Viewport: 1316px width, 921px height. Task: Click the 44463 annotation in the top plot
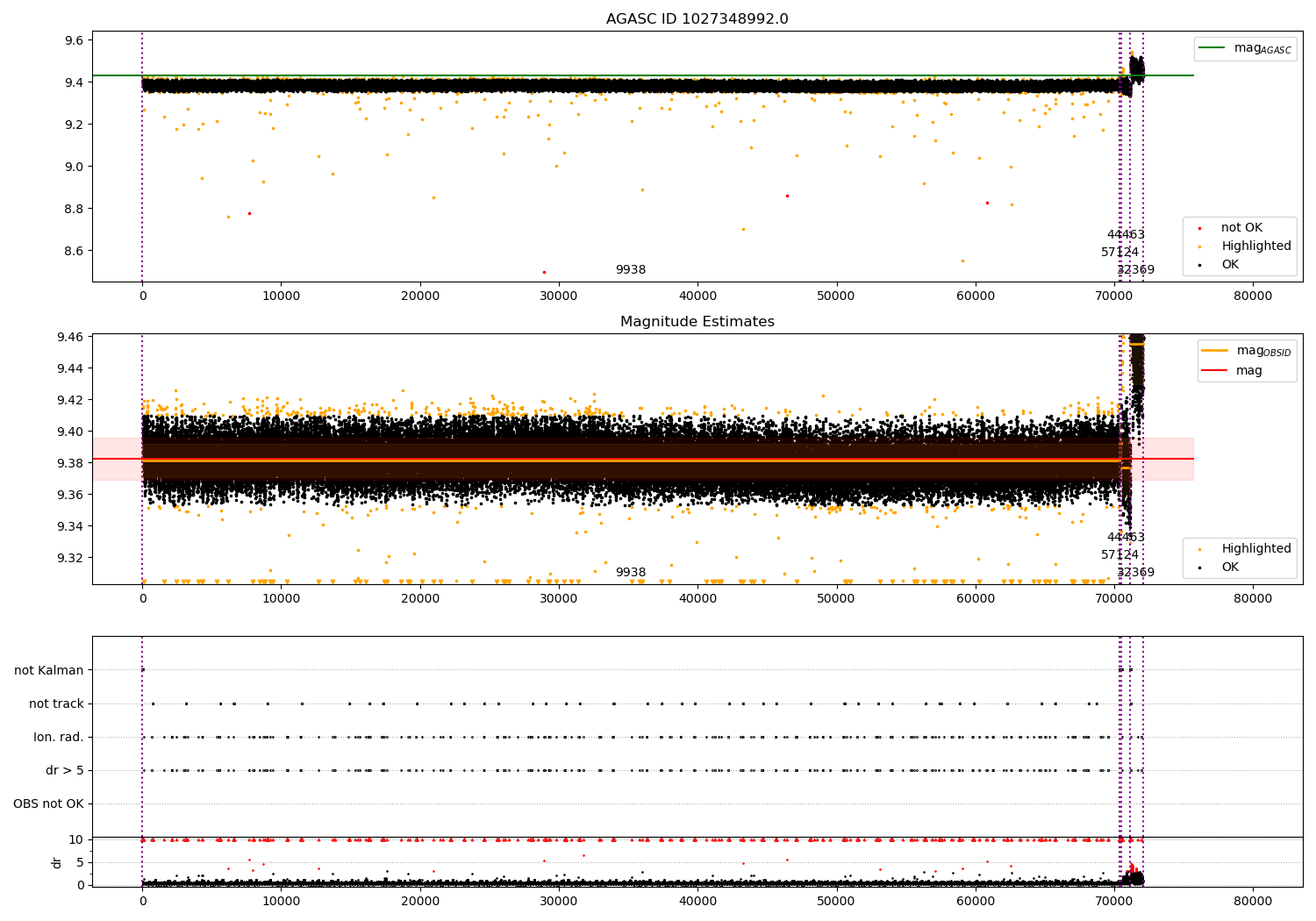[x=1126, y=235]
